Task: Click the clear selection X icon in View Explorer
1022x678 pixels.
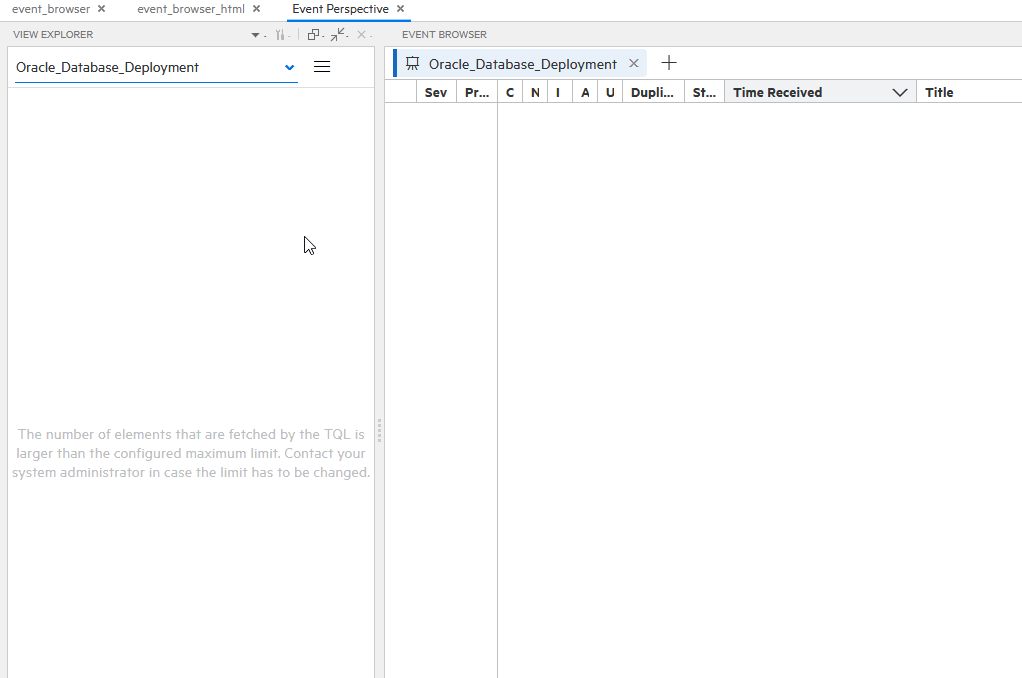Action: pyautogui.click(x=361, y=34)
